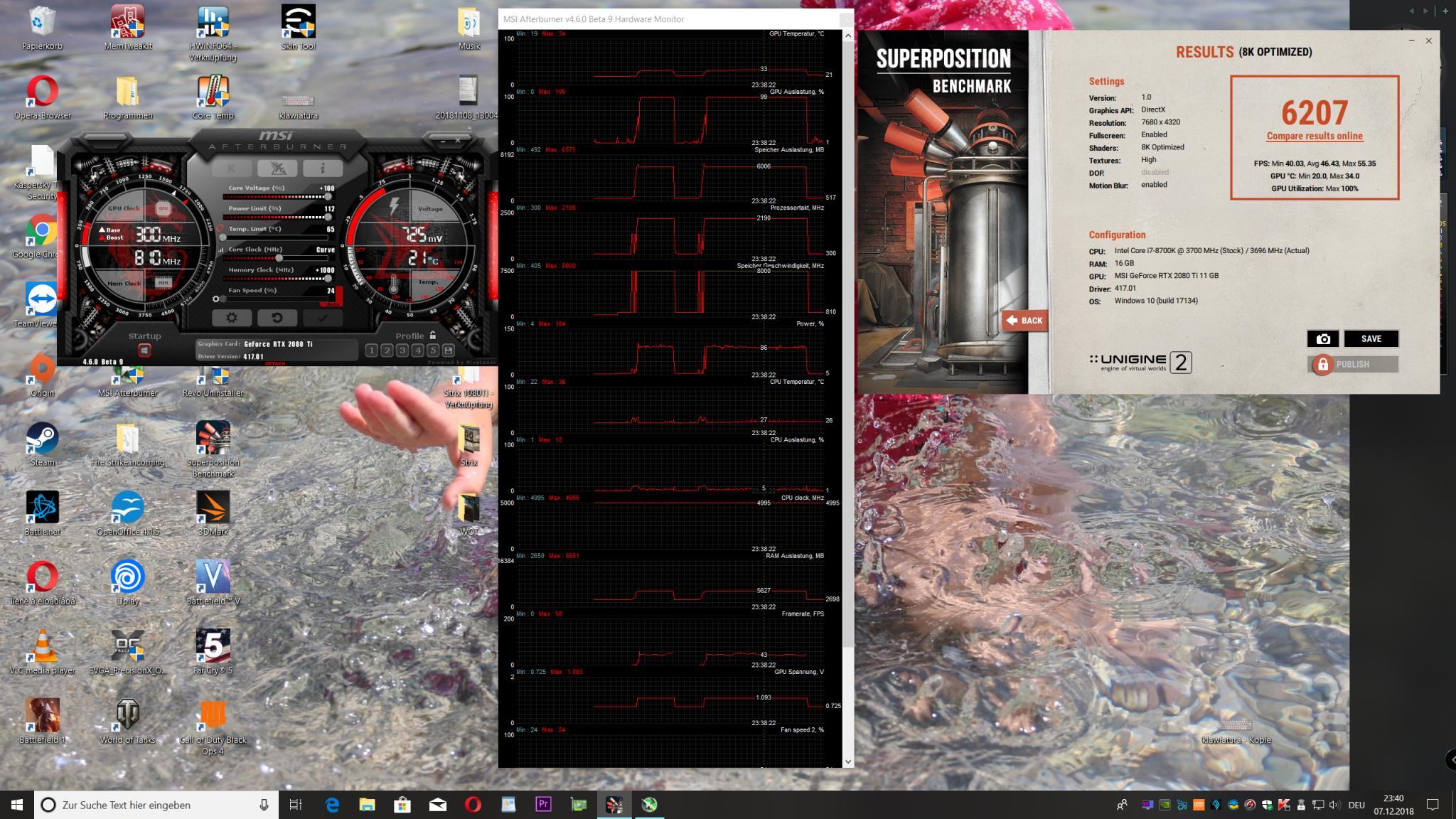Click the taskbar search field 'Zur Suche Text hier eingeben'
The height and width of the screenshot is (819, 1456).
pos(156,805)
